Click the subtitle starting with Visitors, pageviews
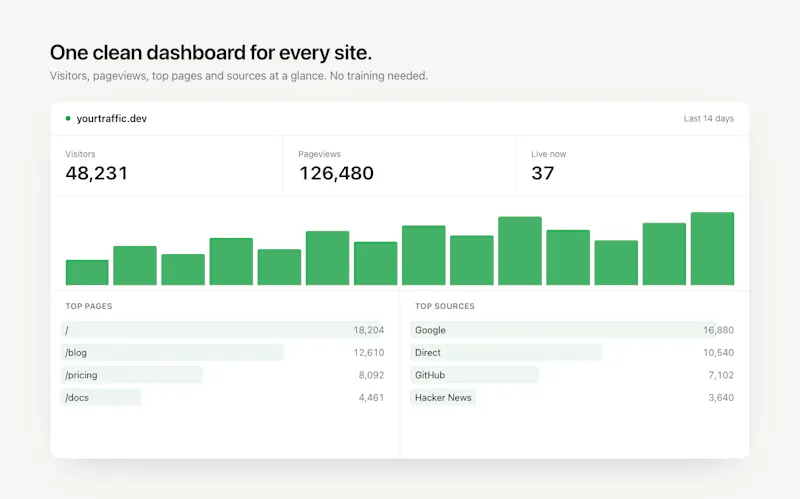The height and width of the screenshot is (499, 800). [x=239, y=76]
